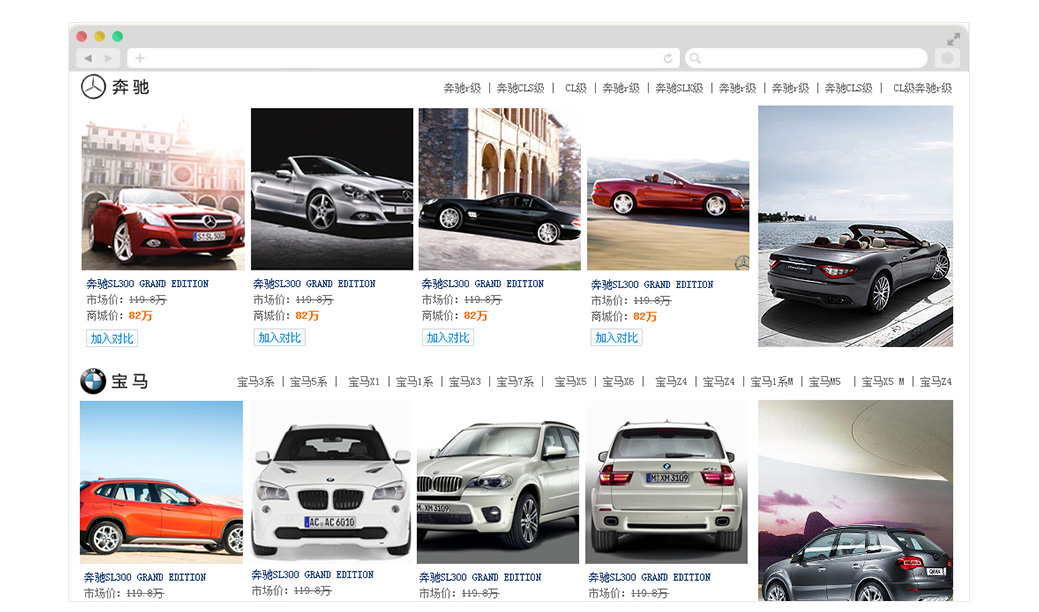1039x612 pixels.
Task: Open title link under black Mercedes coupe
Action: coord(482,283)
